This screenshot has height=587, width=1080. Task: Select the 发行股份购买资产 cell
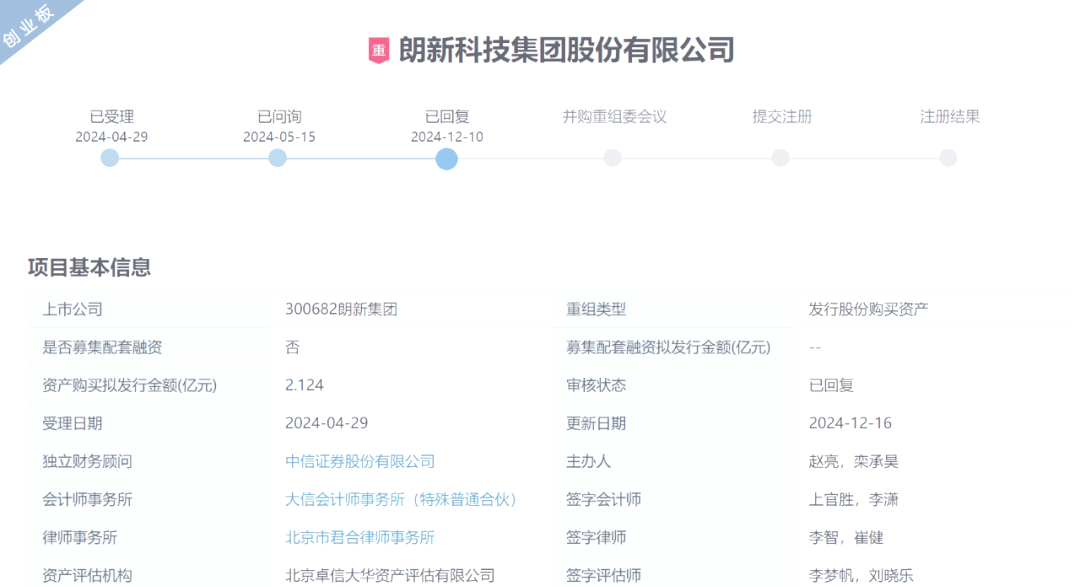click(868, 309)
